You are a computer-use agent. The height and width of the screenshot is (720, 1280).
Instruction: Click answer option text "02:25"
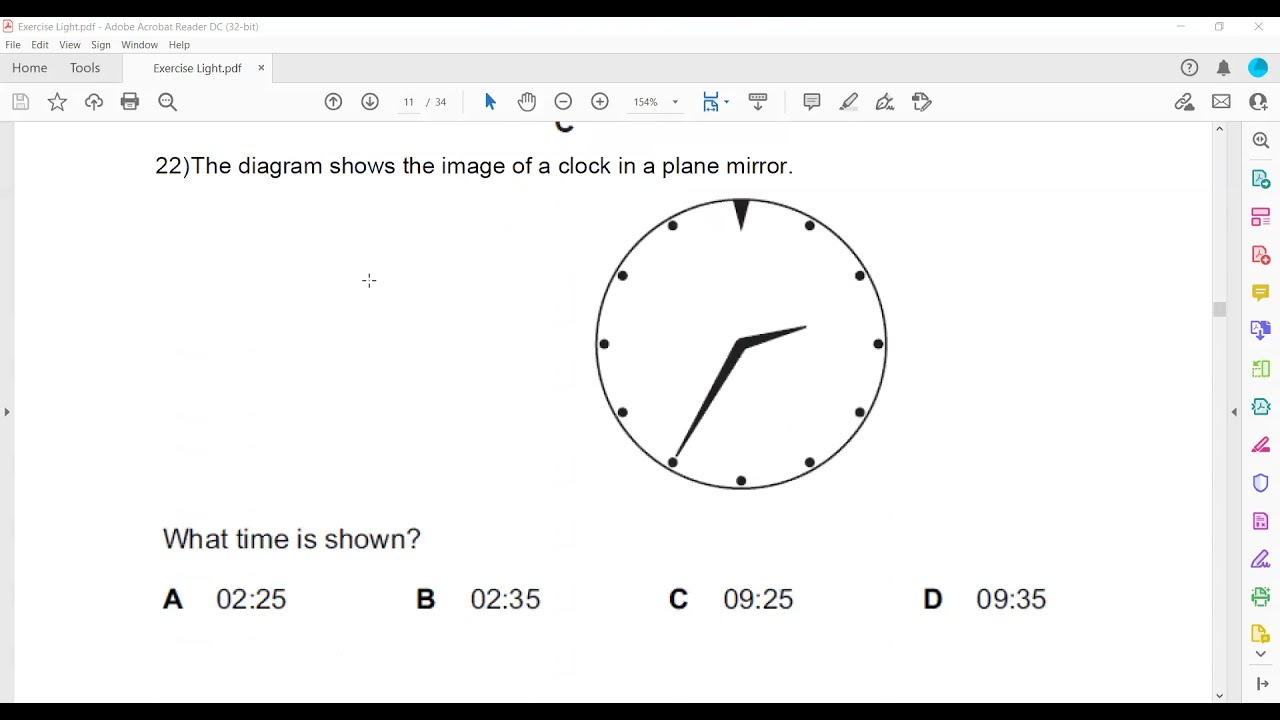(x=251, y=599)
